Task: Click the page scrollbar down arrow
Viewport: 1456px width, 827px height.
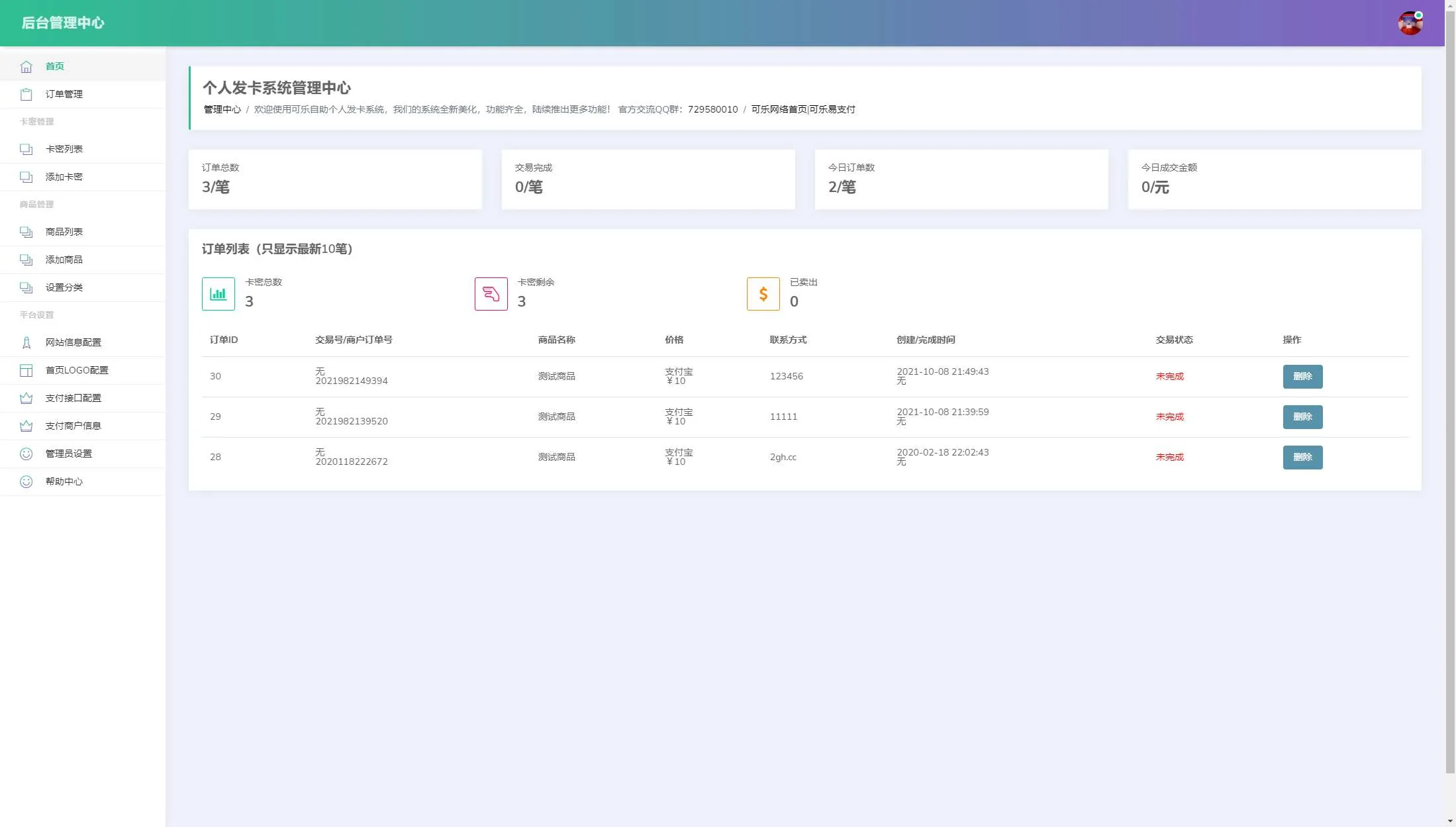Action: point(1450,821)
